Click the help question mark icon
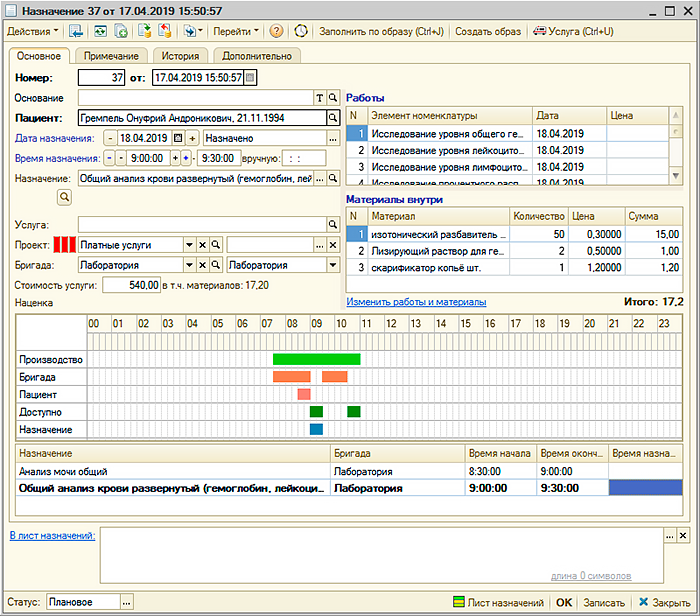Viewport: 700px width, 616px height. (276, 31)
